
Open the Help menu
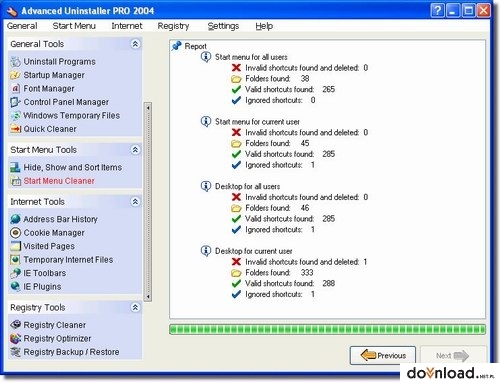(264, 26)
